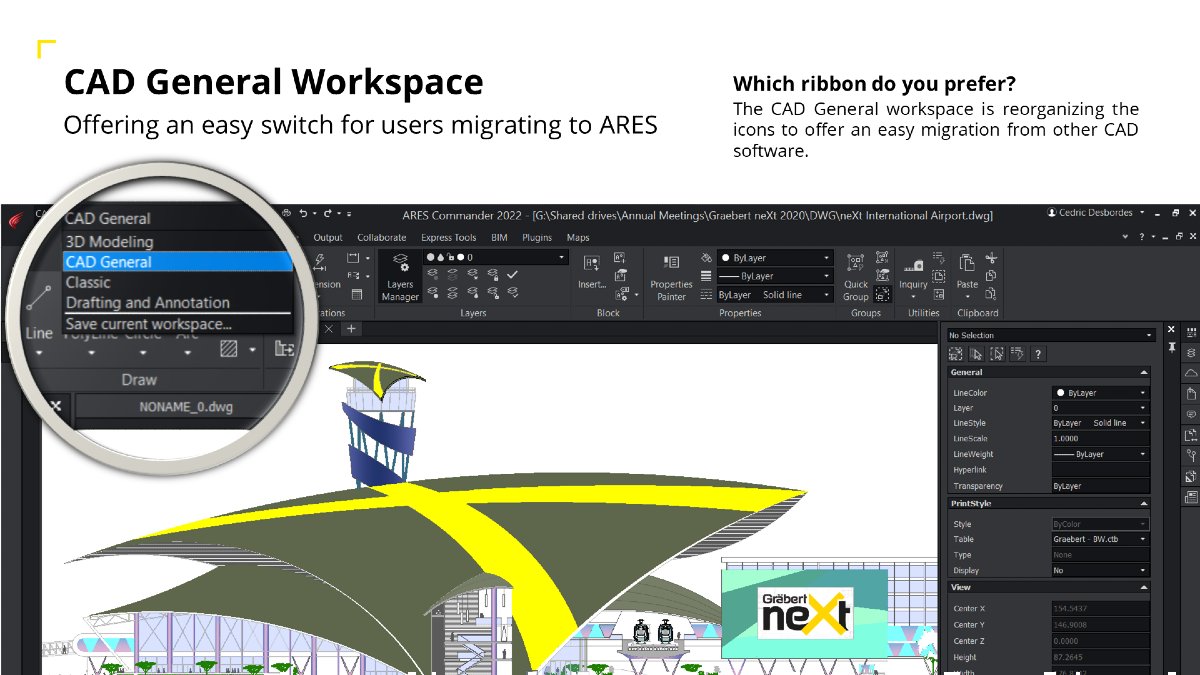Close the Properties palette with its X
This screenshot has width=1200, height=675.
tap(1172, 330)
